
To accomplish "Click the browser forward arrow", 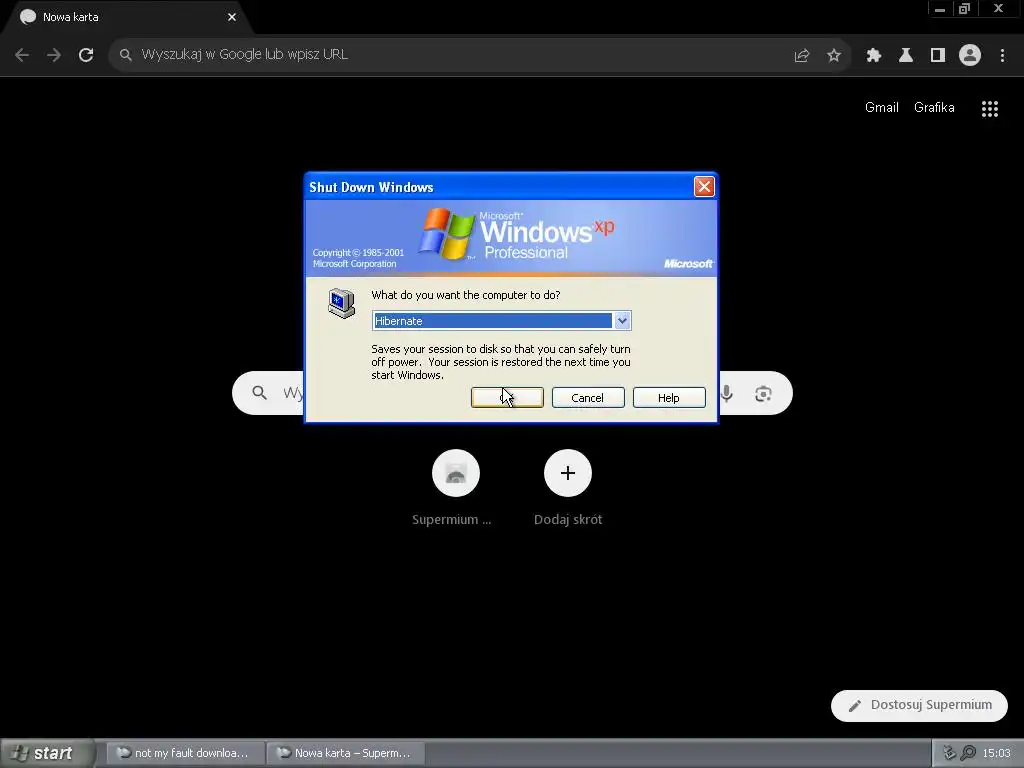I will 54,55.
